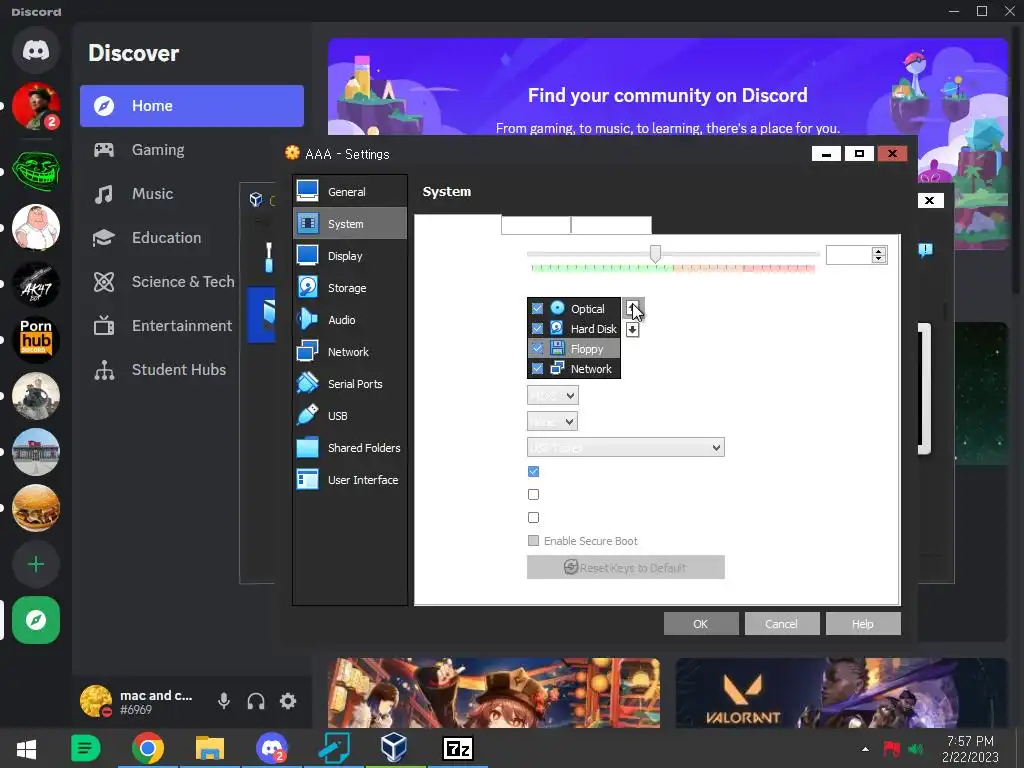The image size is (1024, 768).
Task: Select Home in Discord Discover menu
Action: [192, 106]
